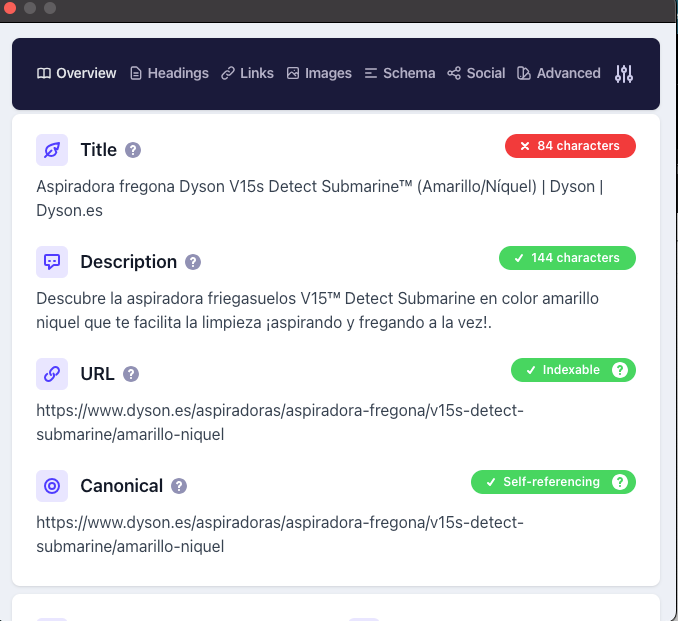Screen dimensions: 678x621
Task: Click the URL help question mark
Action: [x=131, y=374]
